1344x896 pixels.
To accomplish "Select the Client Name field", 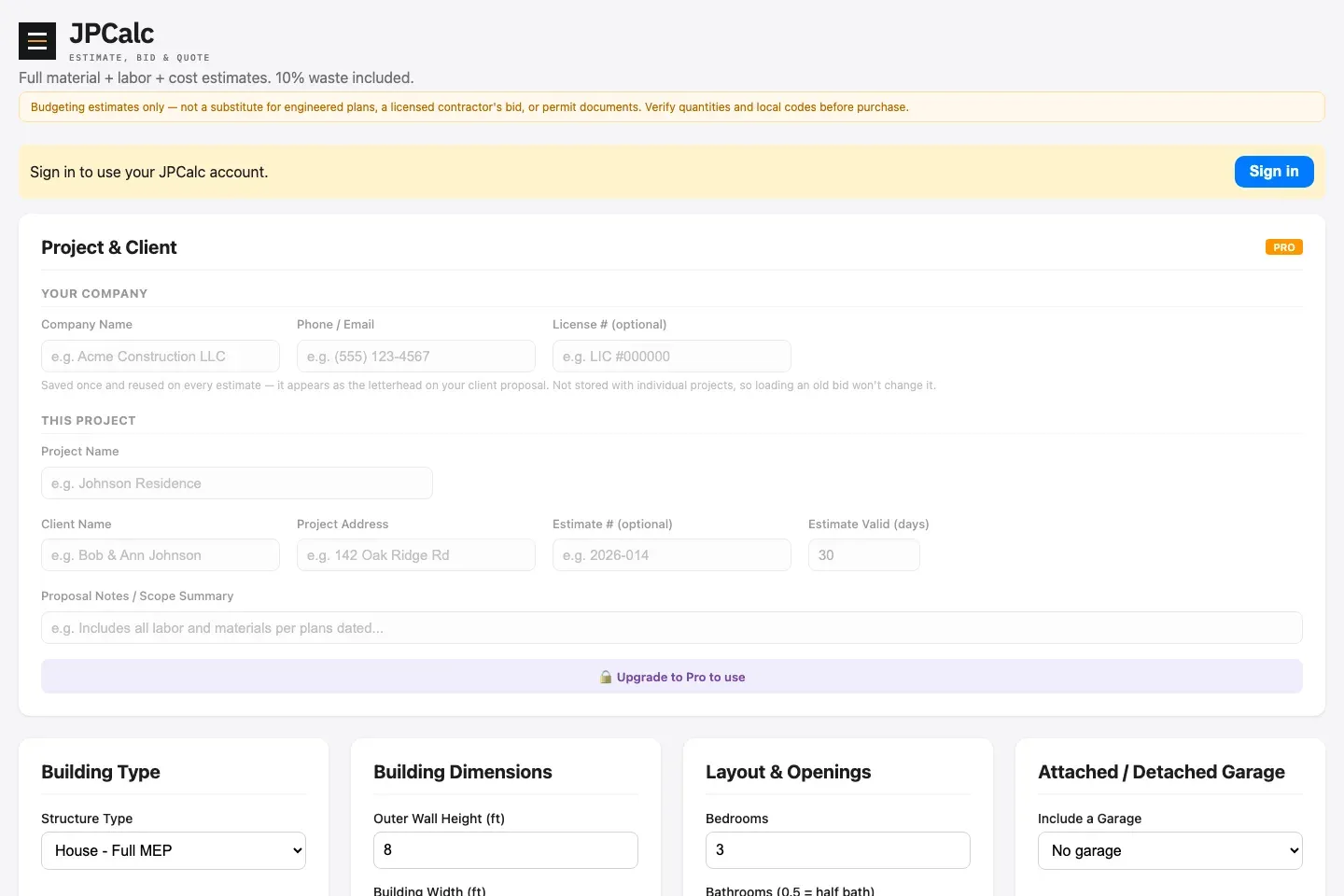I will click(161, 555).
